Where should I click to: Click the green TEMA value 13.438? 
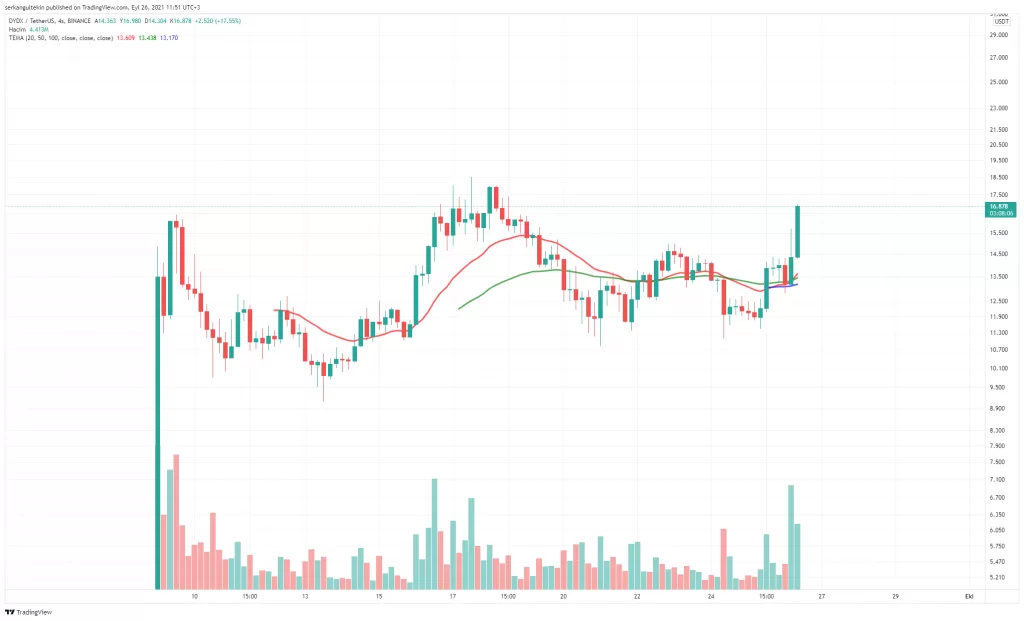click(146, 37)
